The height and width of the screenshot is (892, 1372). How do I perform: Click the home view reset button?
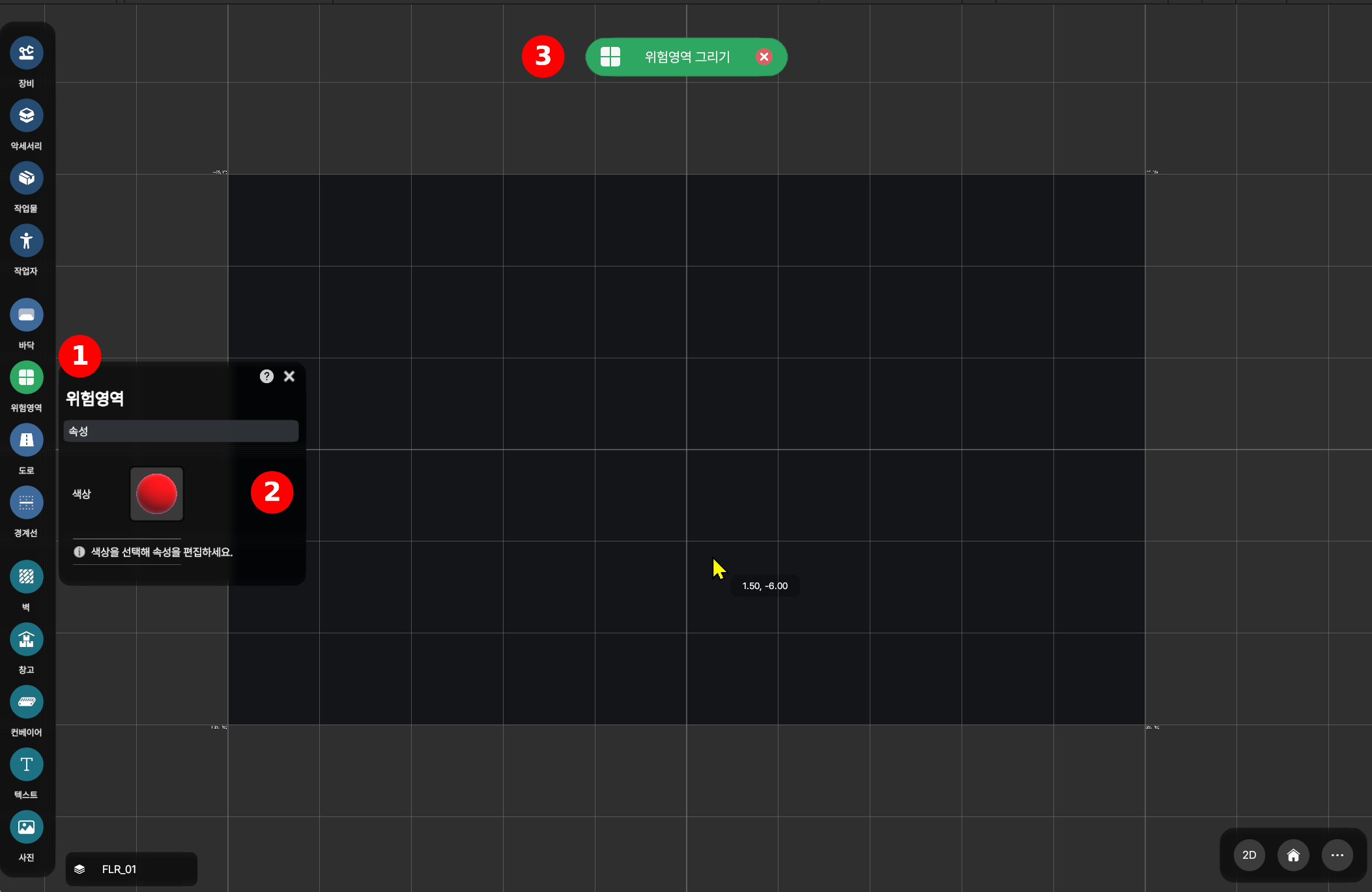1293,855
